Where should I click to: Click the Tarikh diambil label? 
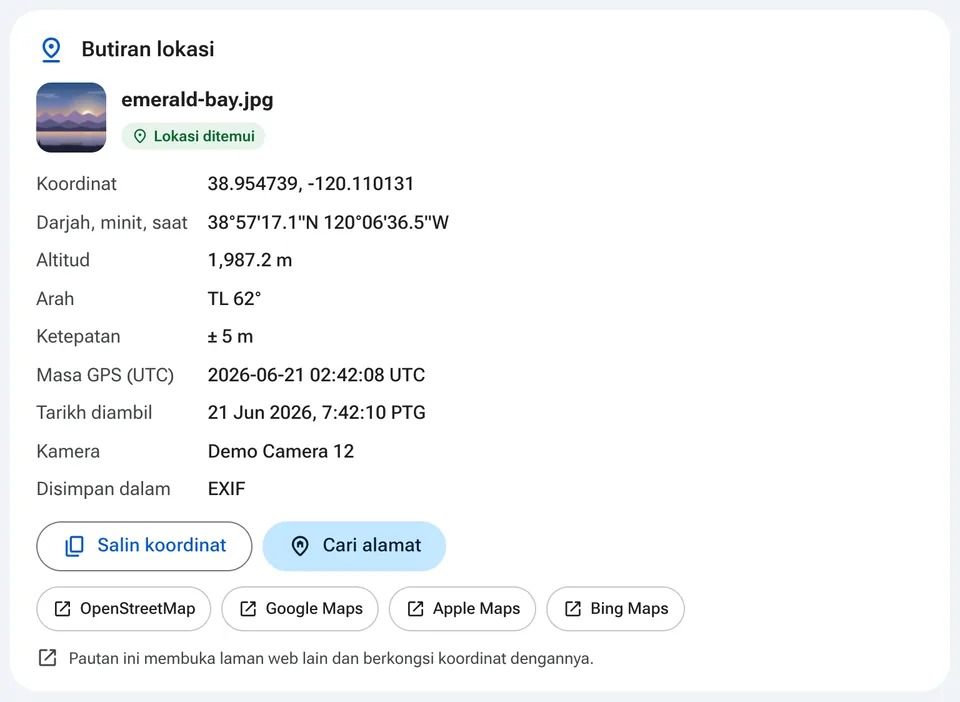(x=94, y=413)
